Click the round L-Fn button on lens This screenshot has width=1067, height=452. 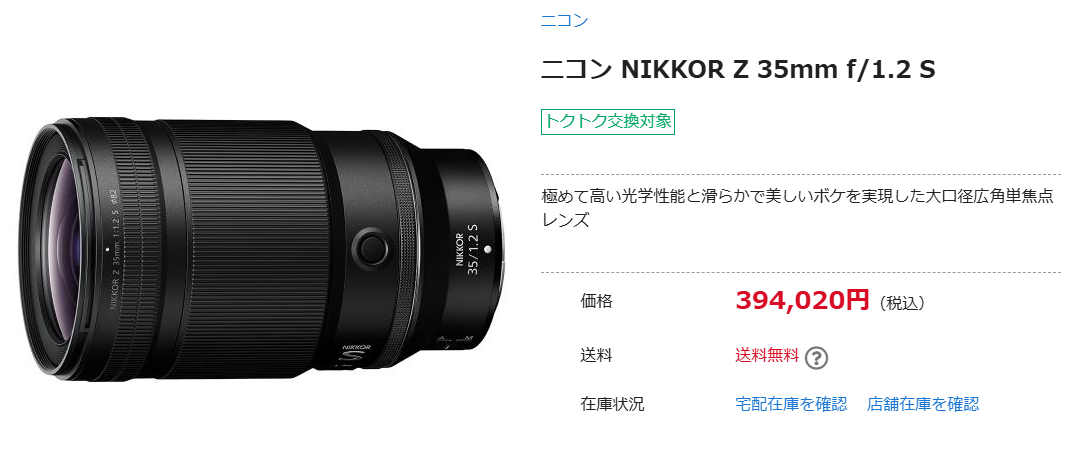pos(371,247)
